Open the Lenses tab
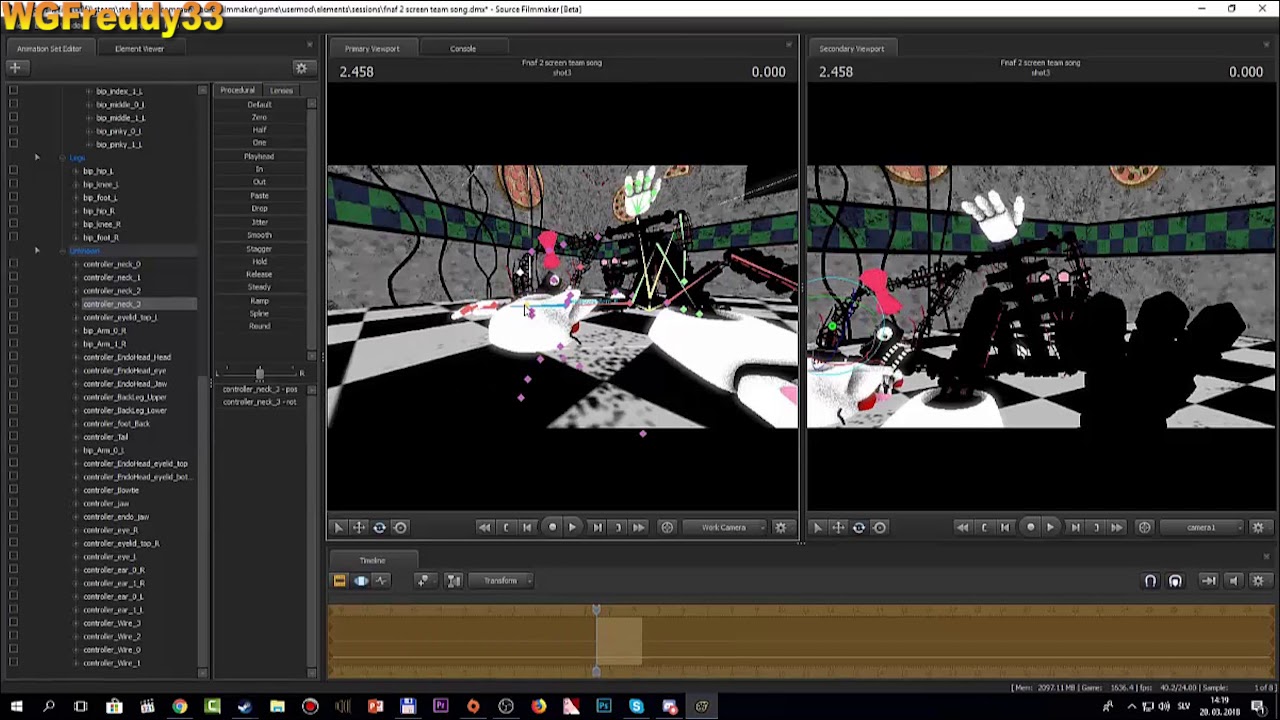This screenshot has height=720, width=1280. coord(281,91)
